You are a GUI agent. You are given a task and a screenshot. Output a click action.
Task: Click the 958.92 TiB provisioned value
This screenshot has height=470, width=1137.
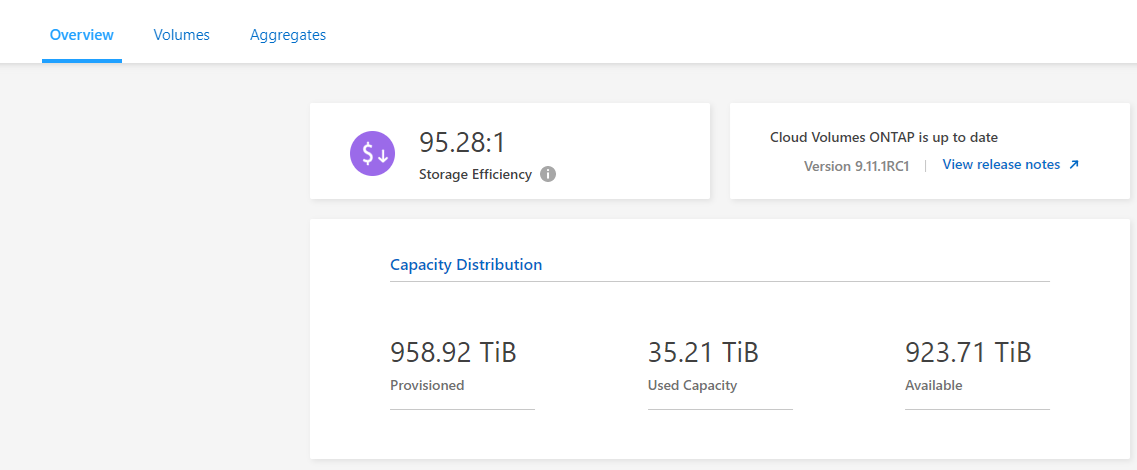point(453,352)
